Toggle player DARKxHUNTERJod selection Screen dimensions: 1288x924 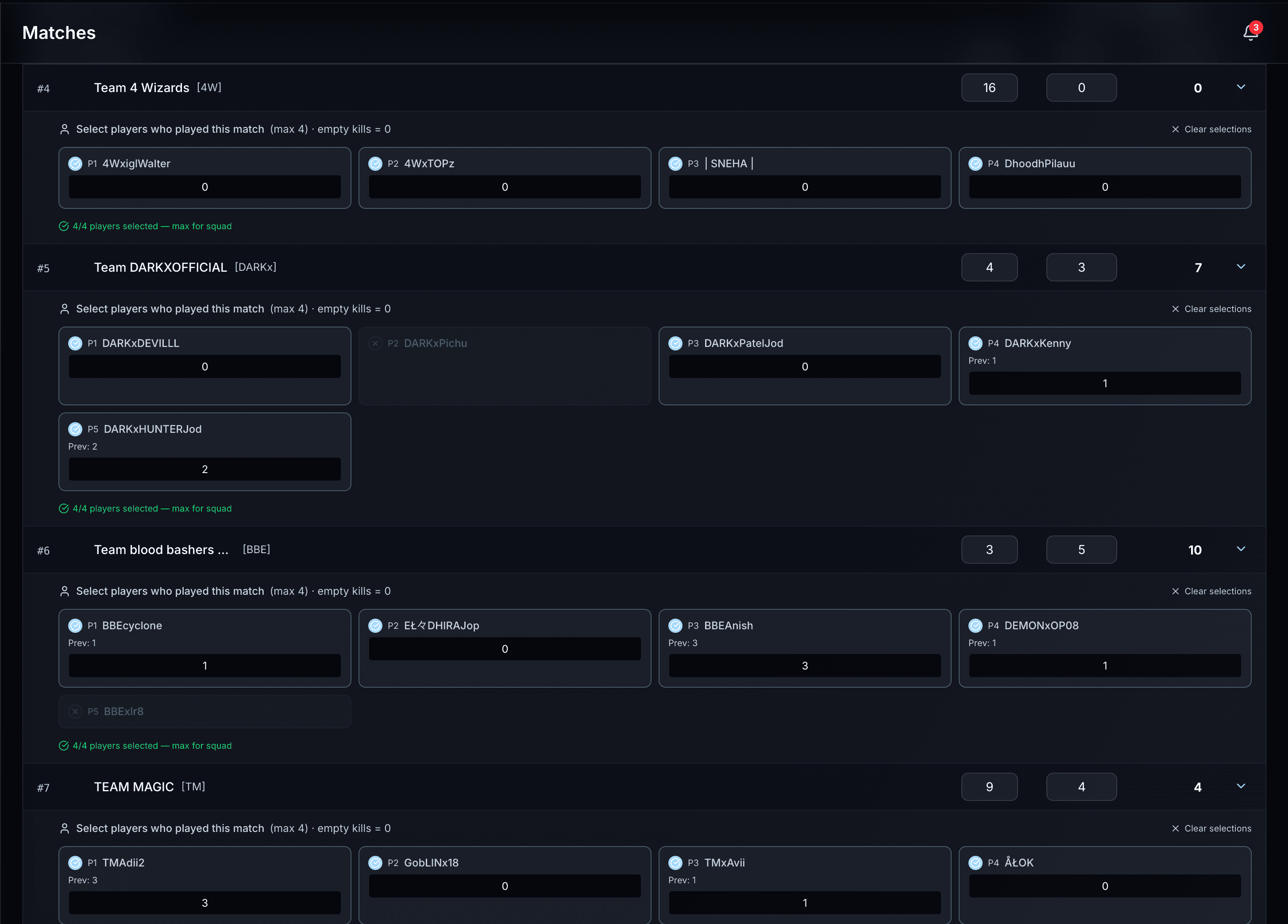(x=75, y=429)
